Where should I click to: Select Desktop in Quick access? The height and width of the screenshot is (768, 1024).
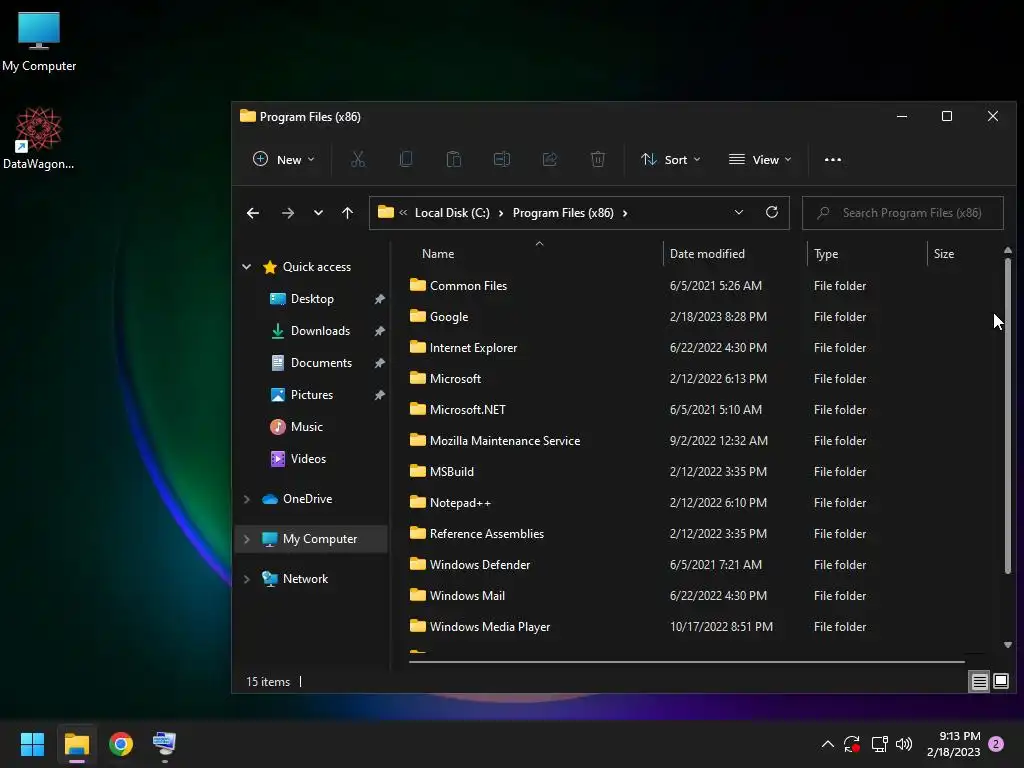[x=312, y=299]
